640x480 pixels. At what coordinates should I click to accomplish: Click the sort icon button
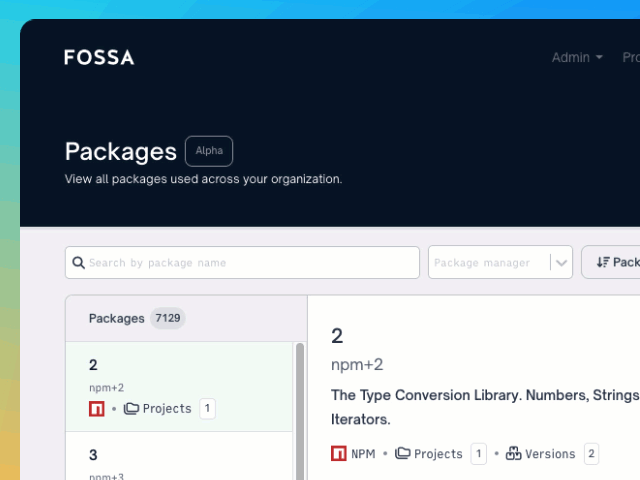(603, 262)
